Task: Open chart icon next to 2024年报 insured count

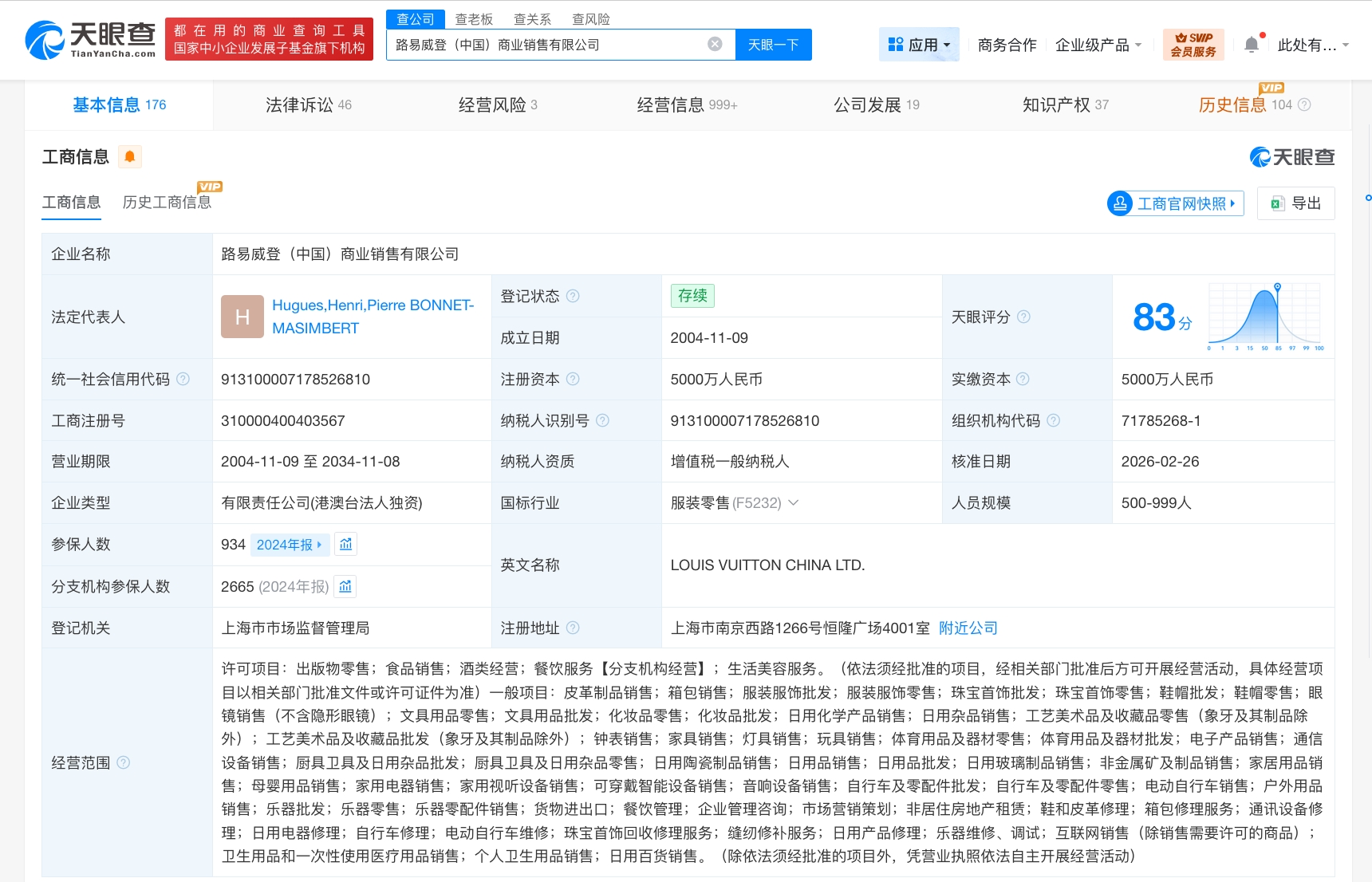Action: 345,545
